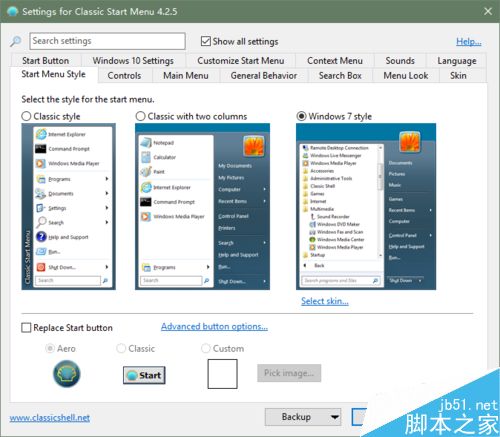Select Classic with two columns option
This screenshot has width=500, height=437.
141,116
